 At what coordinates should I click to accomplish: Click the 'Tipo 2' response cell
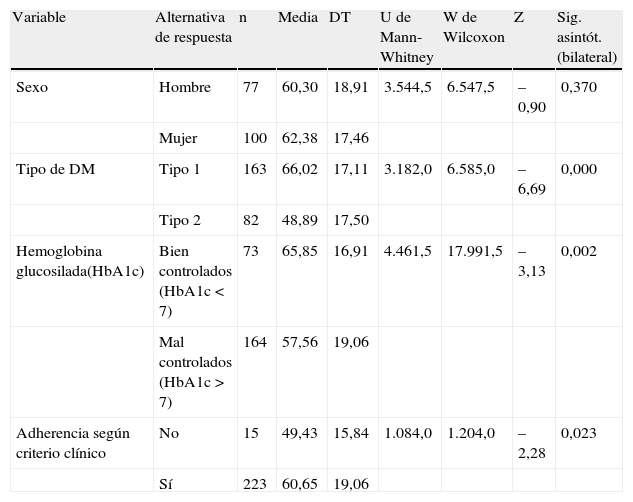point(180,220)
